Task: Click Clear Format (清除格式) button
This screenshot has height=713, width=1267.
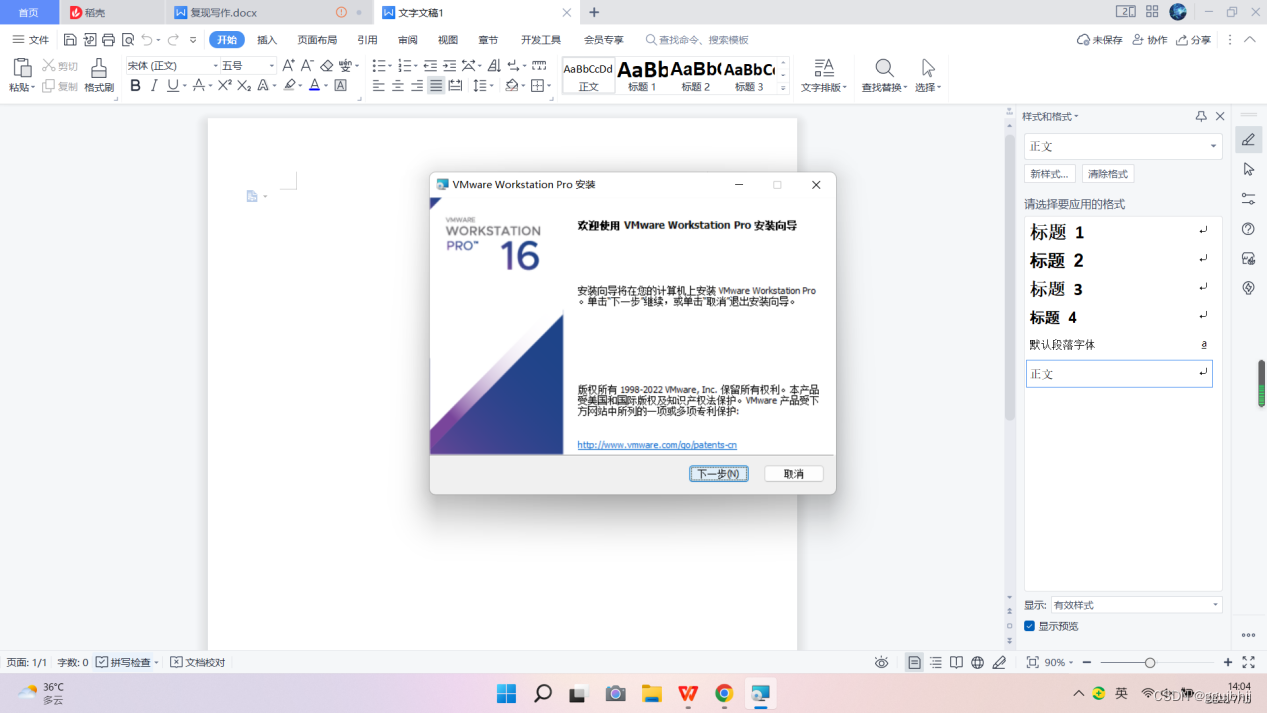Action: 1107,174
